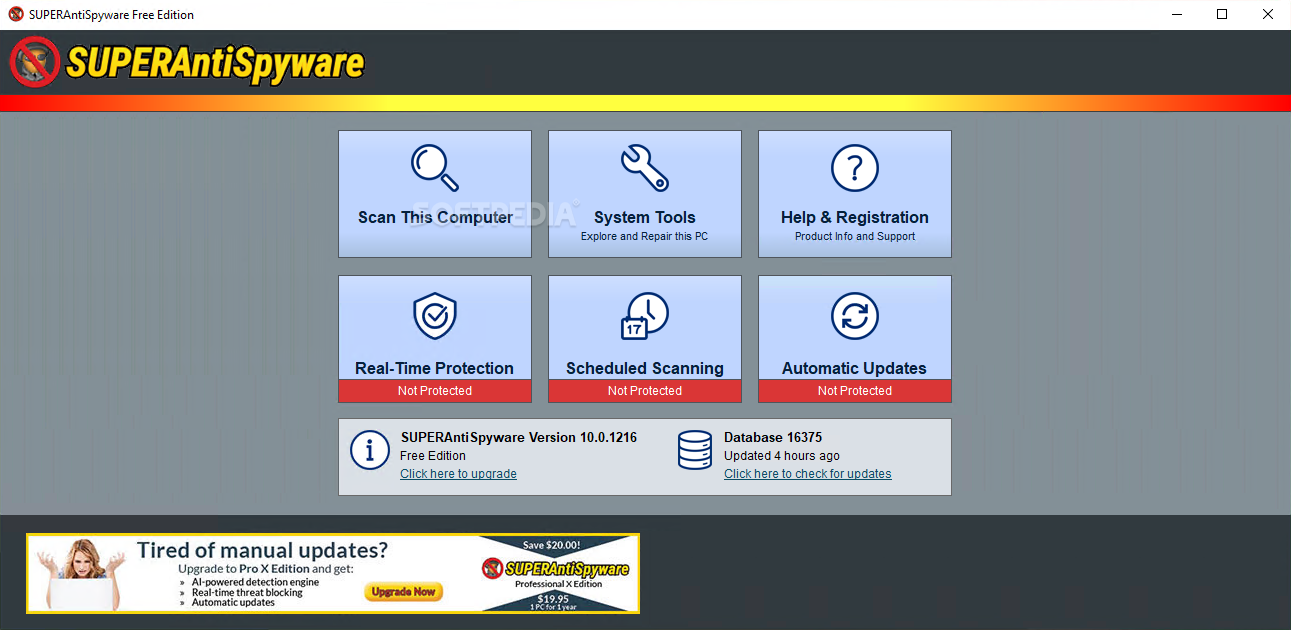The height and width of the screenshot is (630, 1291).
Task: Click the calendar clock scheduling icon
Action: (x=645, y=317)
